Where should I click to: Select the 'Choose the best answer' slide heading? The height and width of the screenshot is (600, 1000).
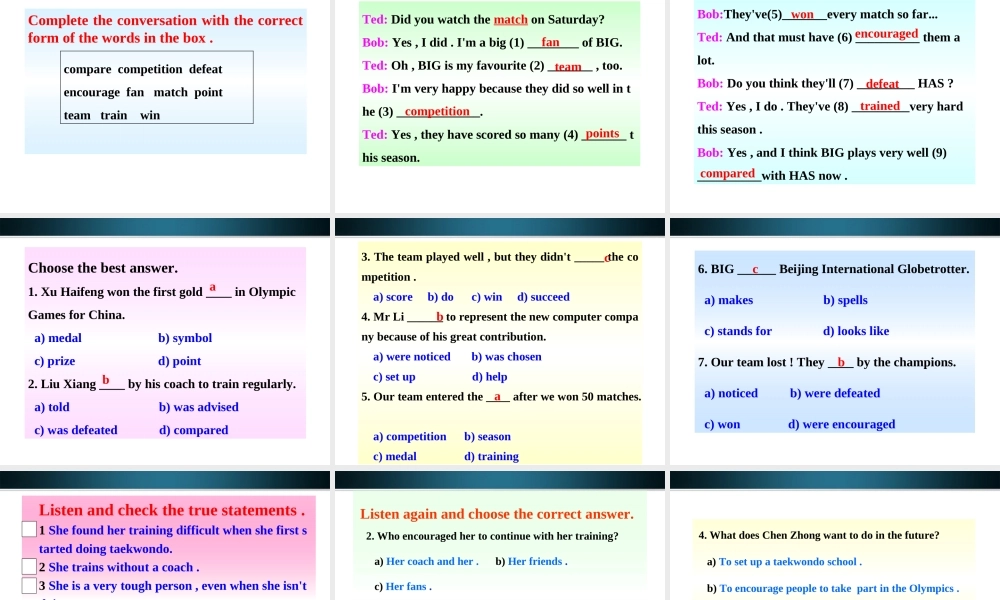tap(103, 268)
